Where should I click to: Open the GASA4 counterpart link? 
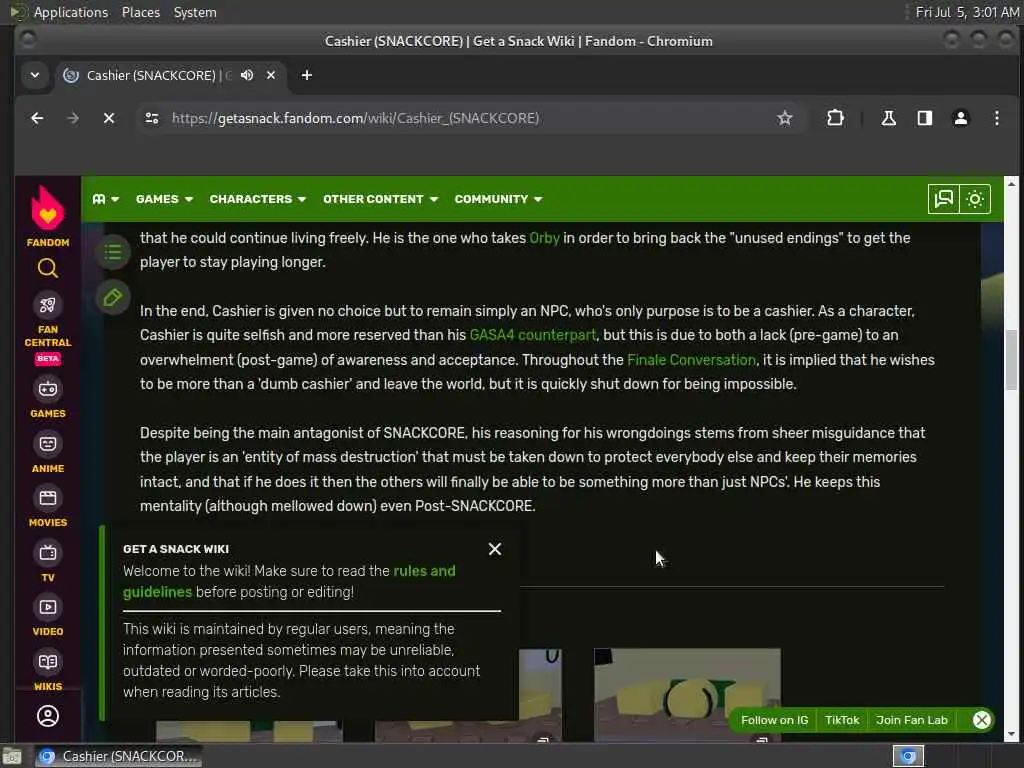pyautogui.click(x=532, y=335)
